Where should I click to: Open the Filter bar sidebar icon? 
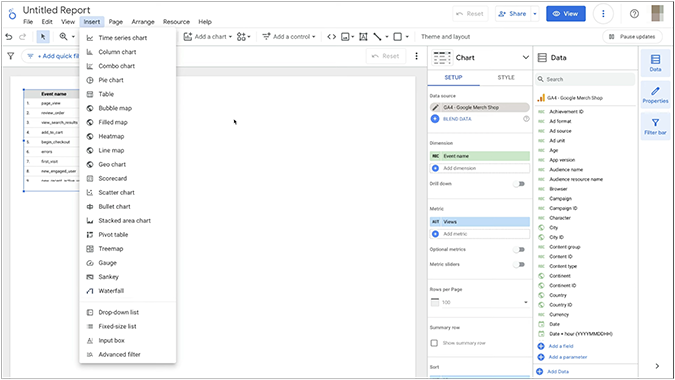(x=655, y=126)
